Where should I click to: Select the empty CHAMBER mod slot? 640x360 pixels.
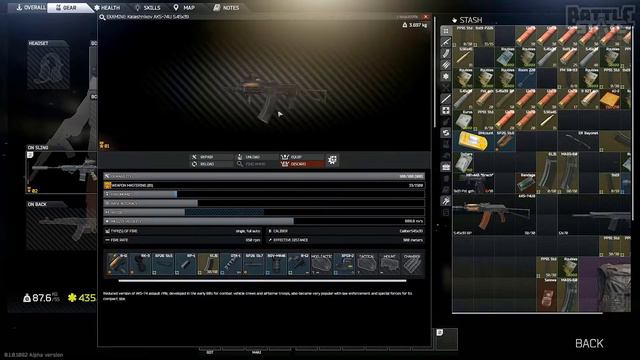412,264
